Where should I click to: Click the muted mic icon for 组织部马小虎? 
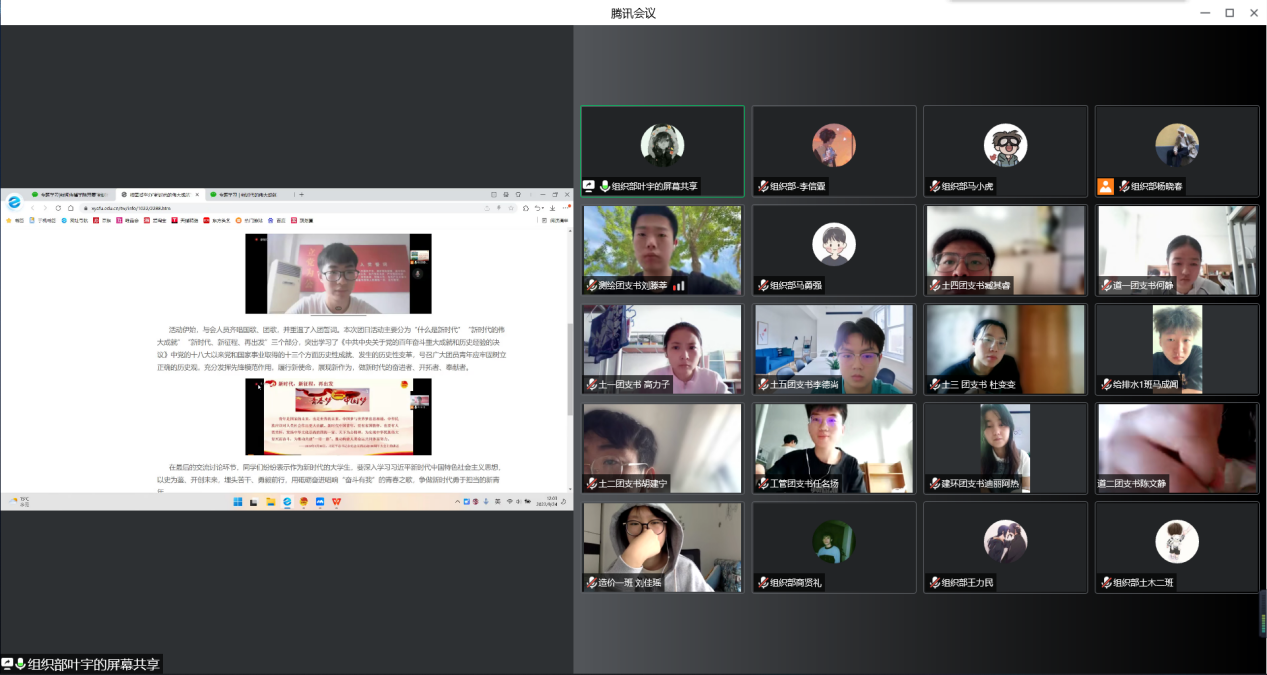coord(935,186)
